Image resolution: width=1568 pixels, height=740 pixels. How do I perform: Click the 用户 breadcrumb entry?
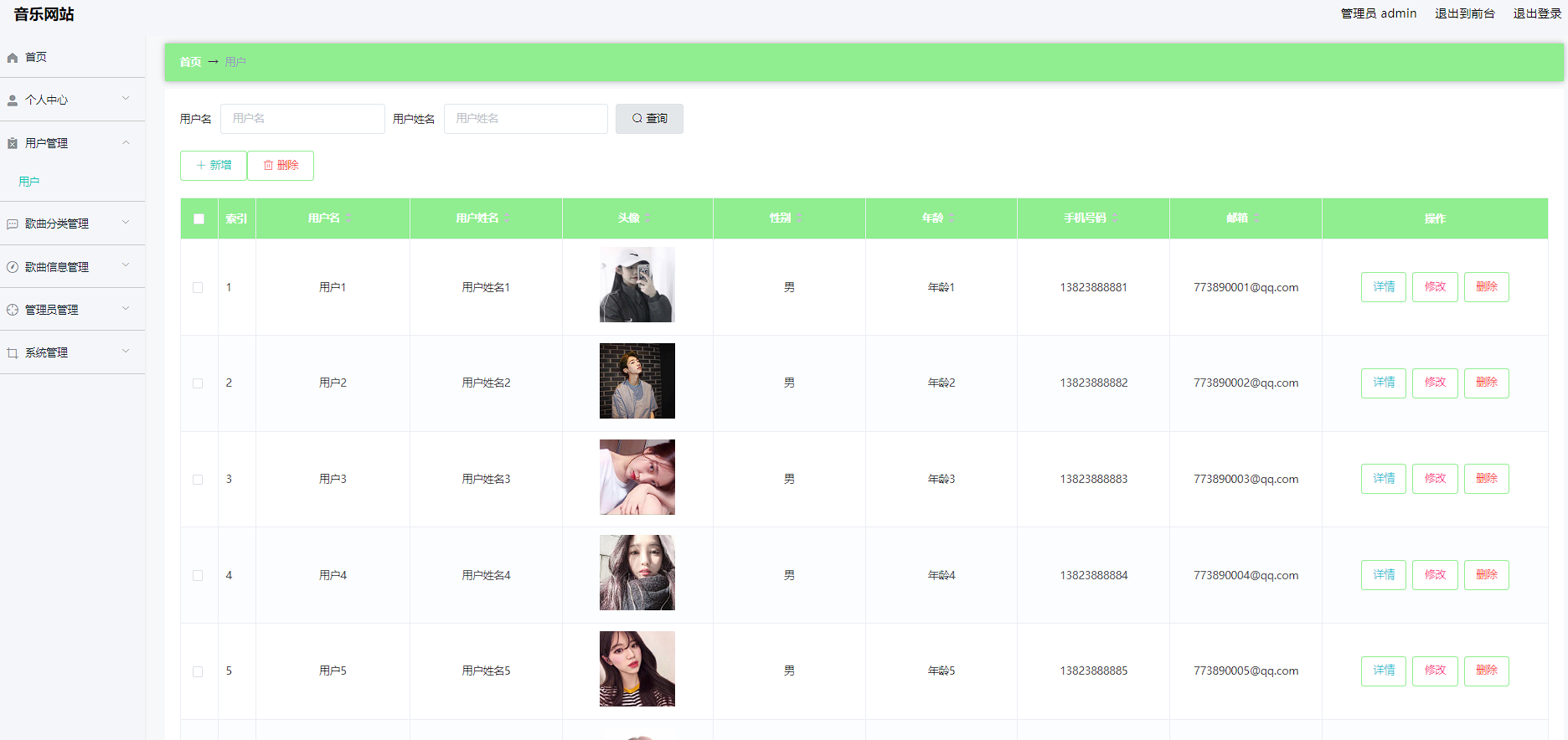(x=235, y=62)
